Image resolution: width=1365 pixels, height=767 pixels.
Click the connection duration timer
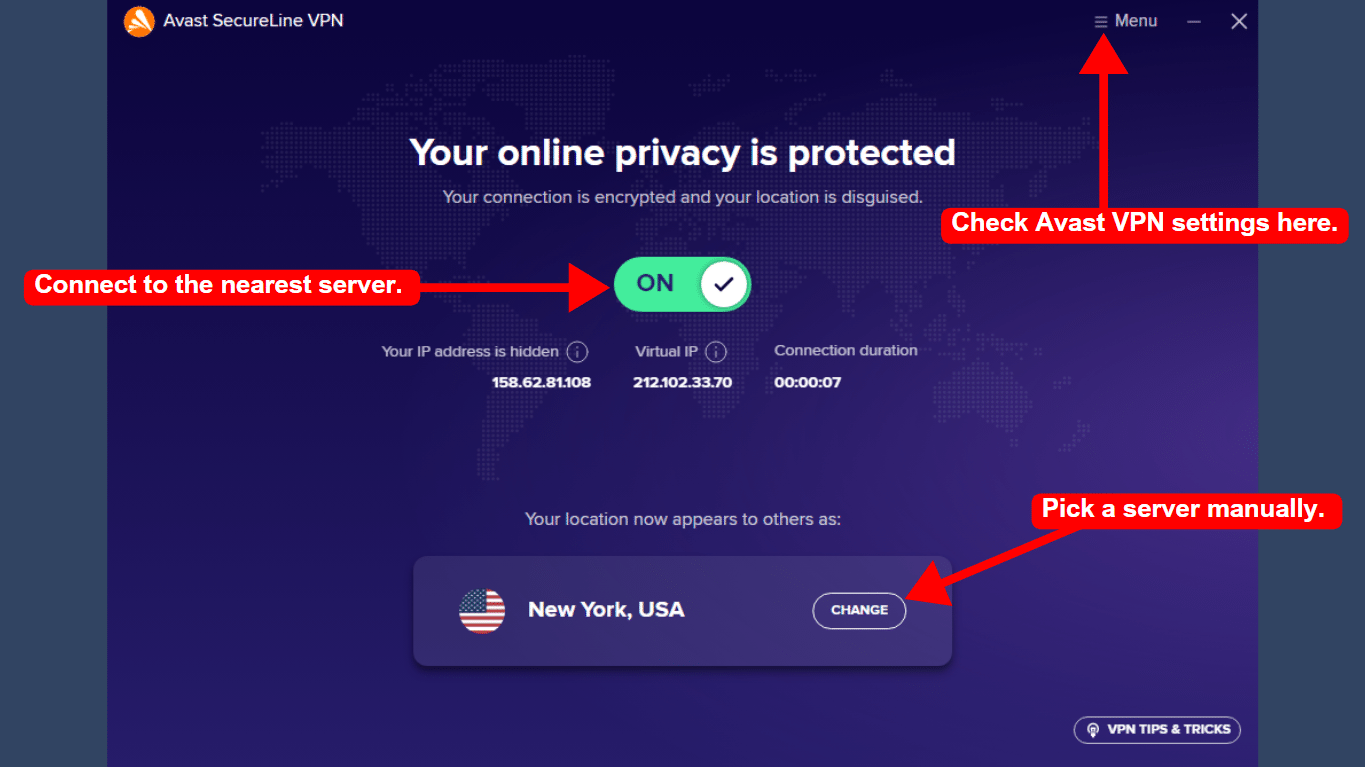click(x=808, y=382)
